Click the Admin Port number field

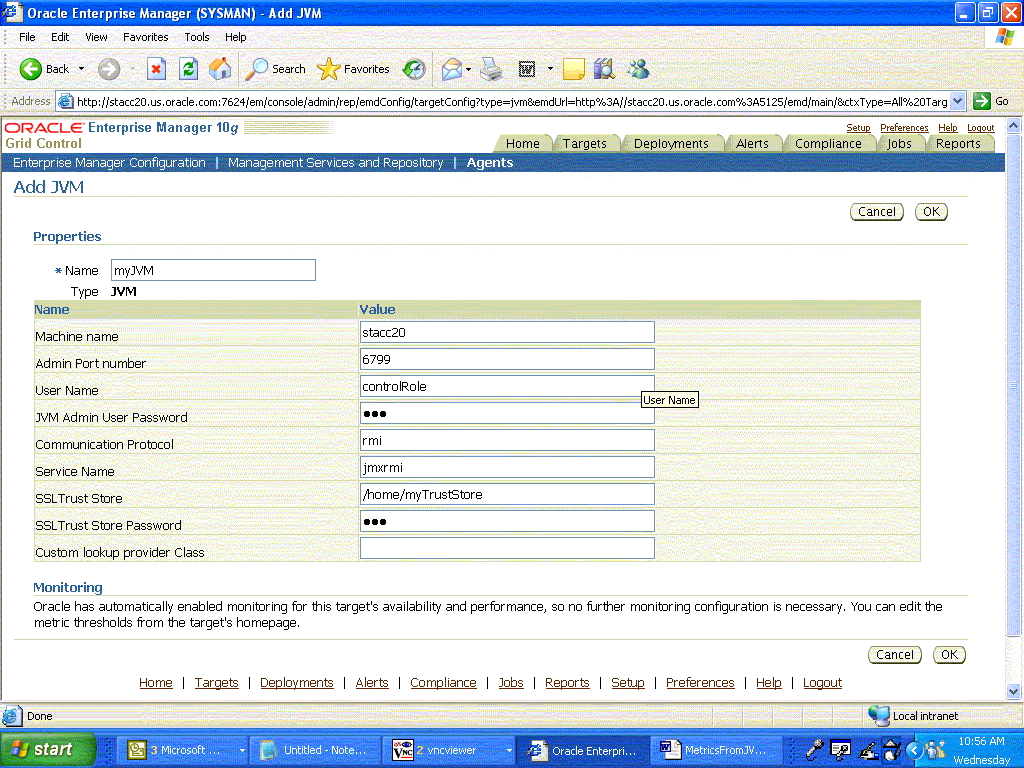pyautogui.click(x=507, y=359)
